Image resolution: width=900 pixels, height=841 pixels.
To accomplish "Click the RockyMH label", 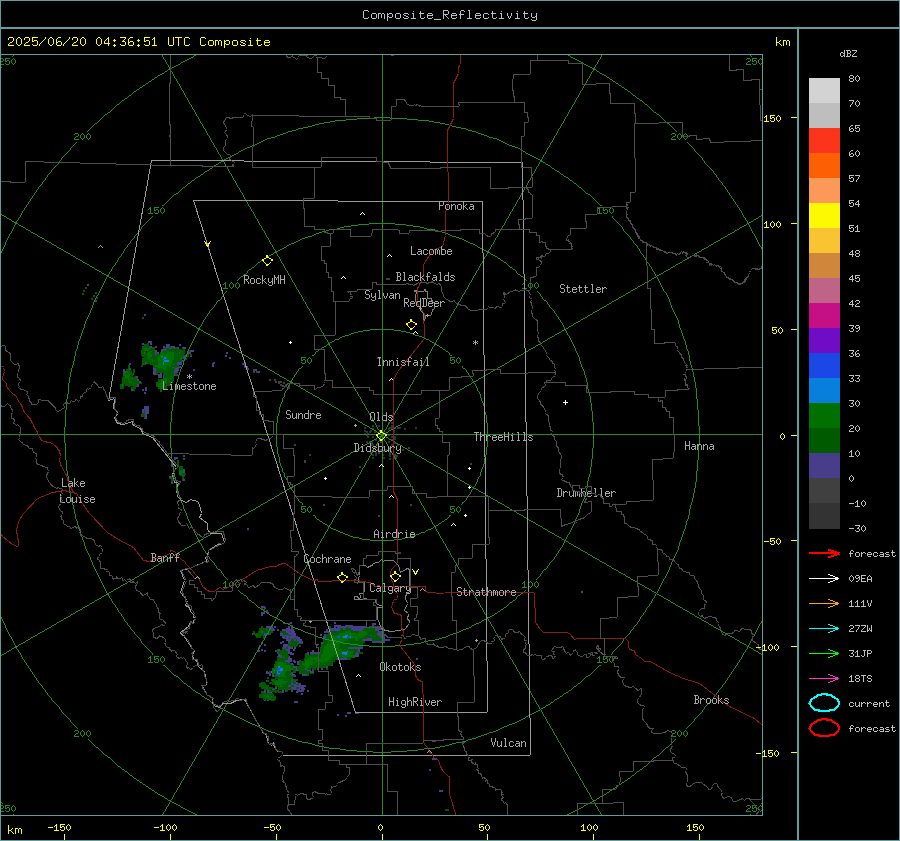I will click(264, 280).
